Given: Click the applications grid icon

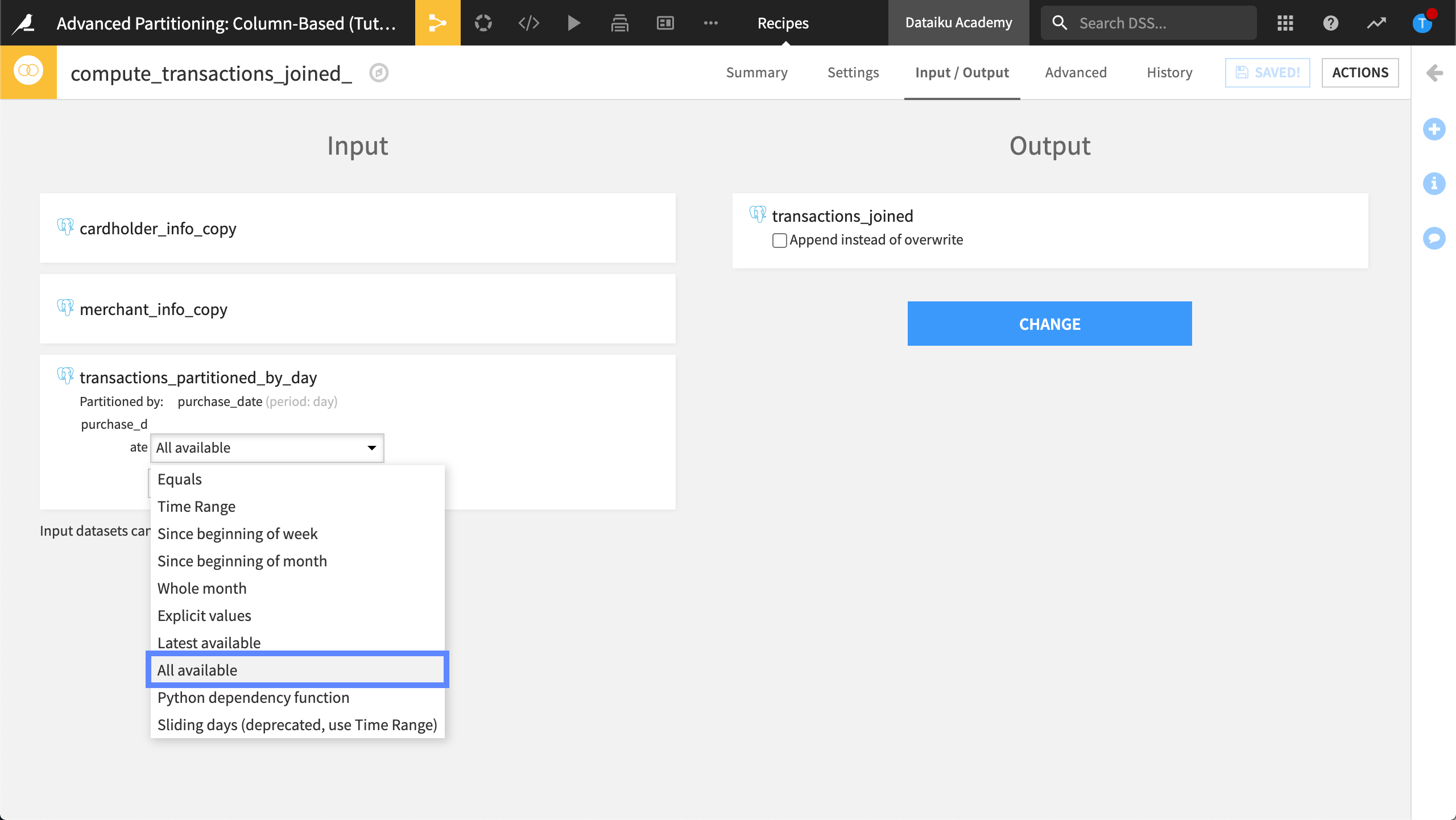Looking at the screenshot, I should tap(1285, 23).
